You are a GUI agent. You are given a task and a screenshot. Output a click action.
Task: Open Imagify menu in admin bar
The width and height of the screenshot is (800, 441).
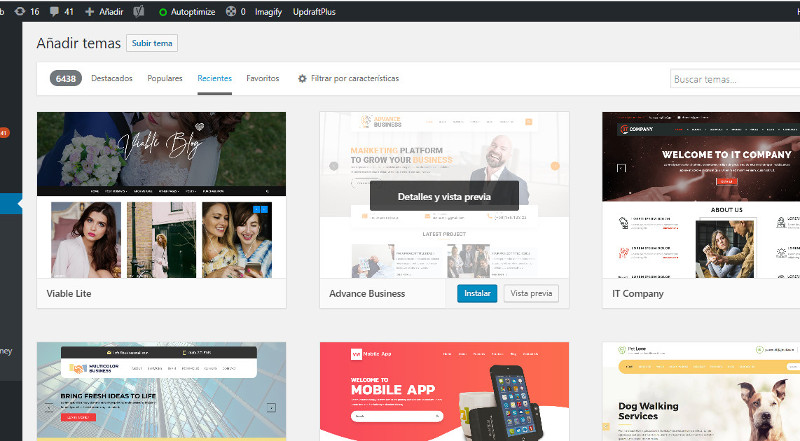[268, 12]
